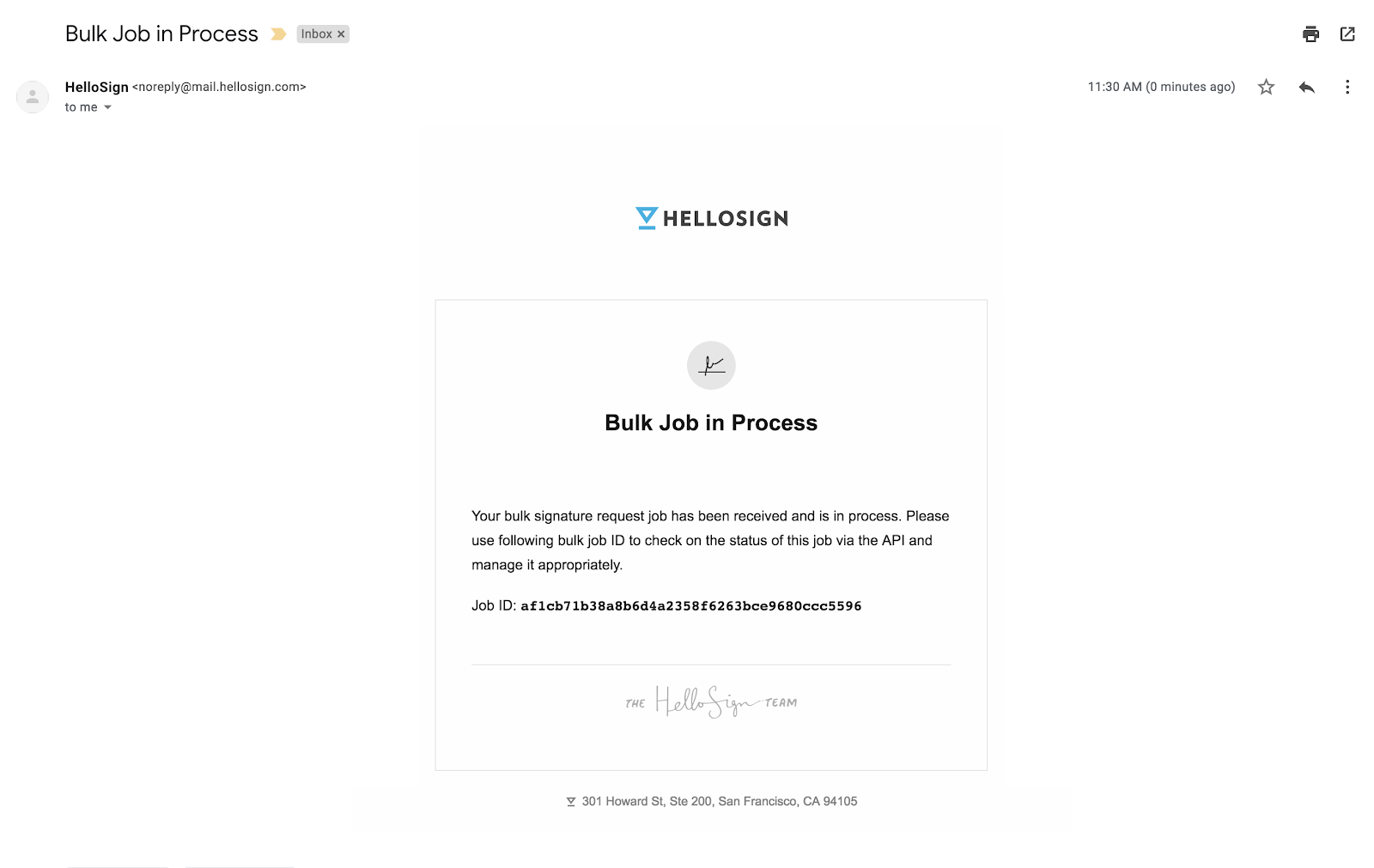Click the sender's profile avatar
Screen dimensions: 1374x868
click(x=33, y=97)
